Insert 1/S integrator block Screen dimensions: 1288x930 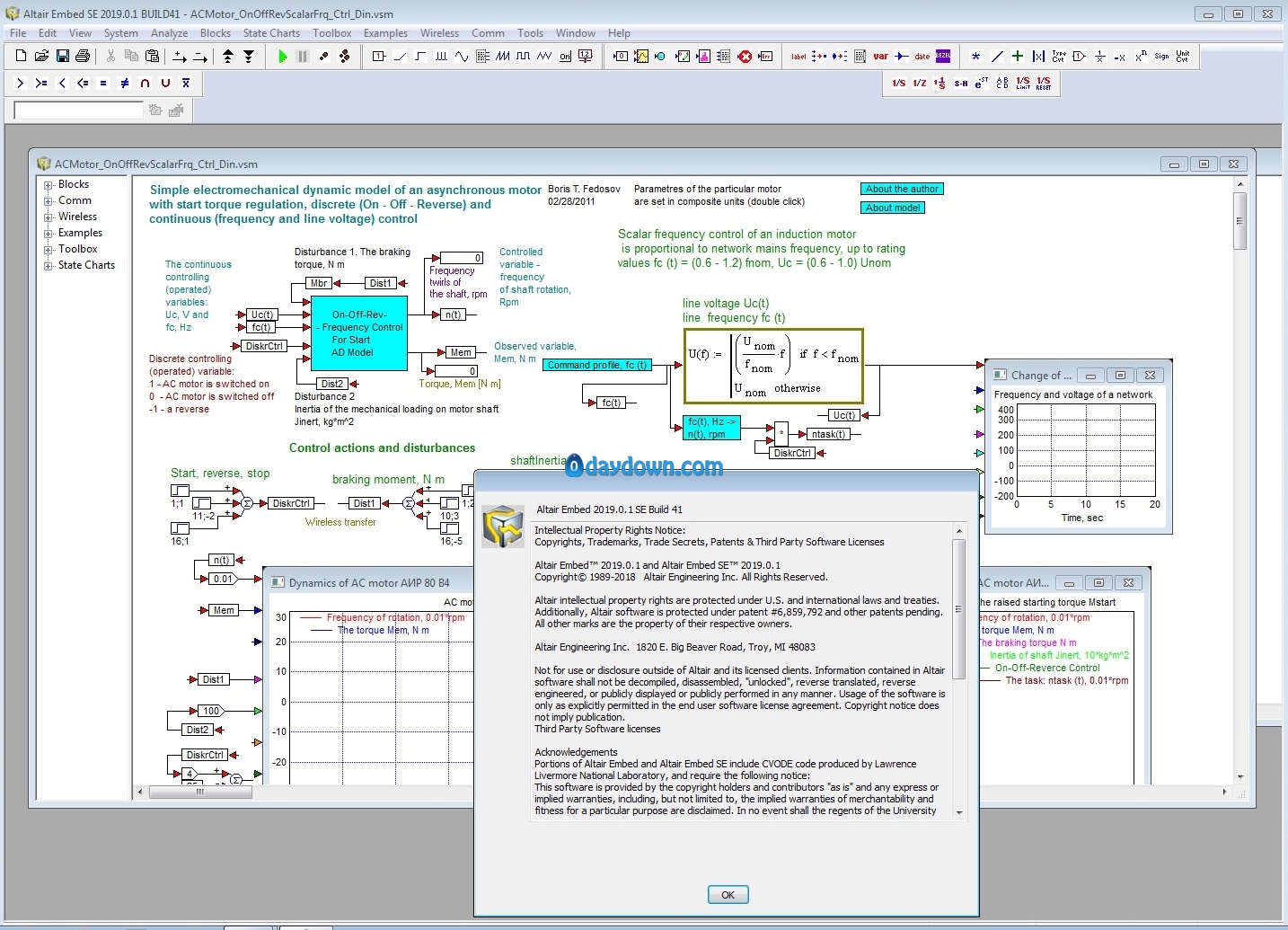(899, 83)
